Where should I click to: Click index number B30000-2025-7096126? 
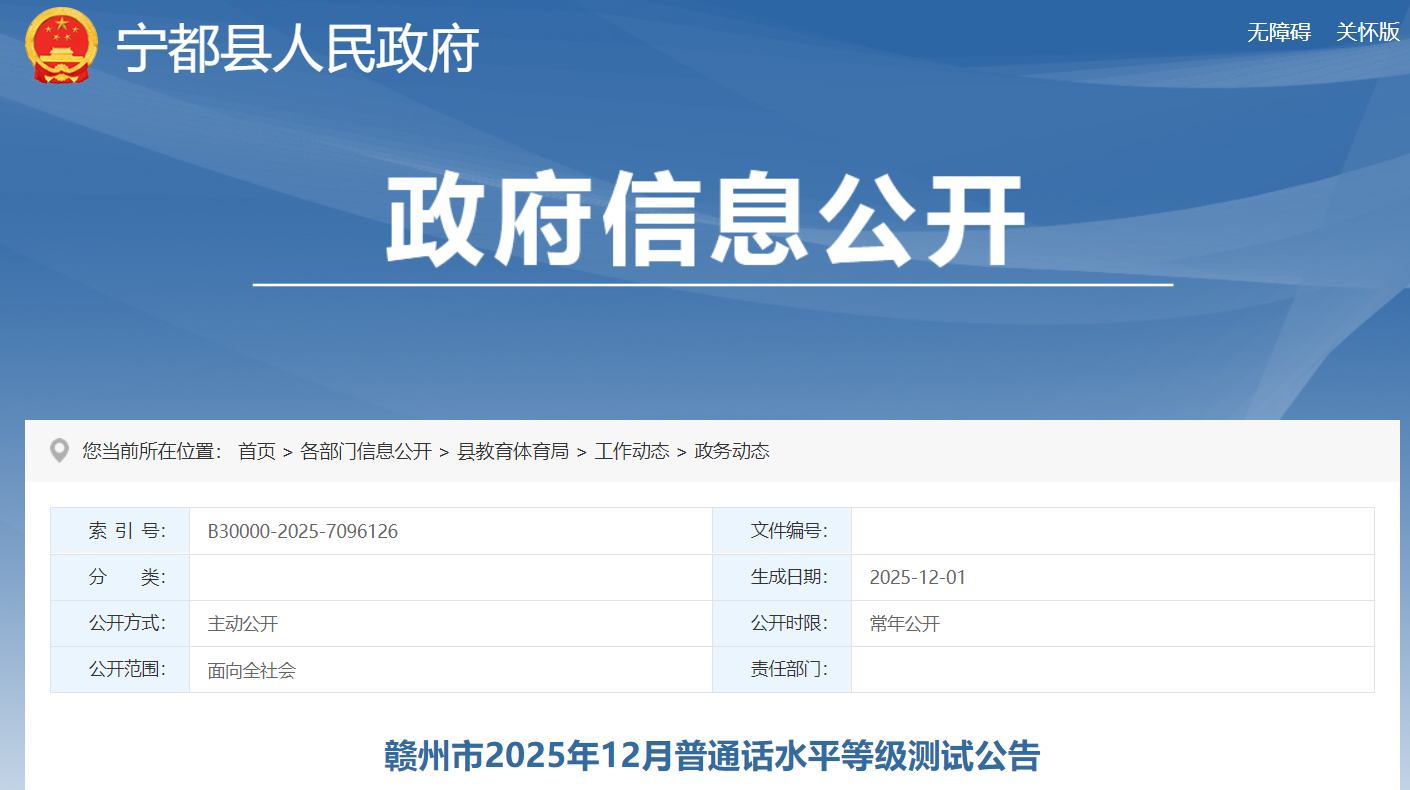click(302, 531)
